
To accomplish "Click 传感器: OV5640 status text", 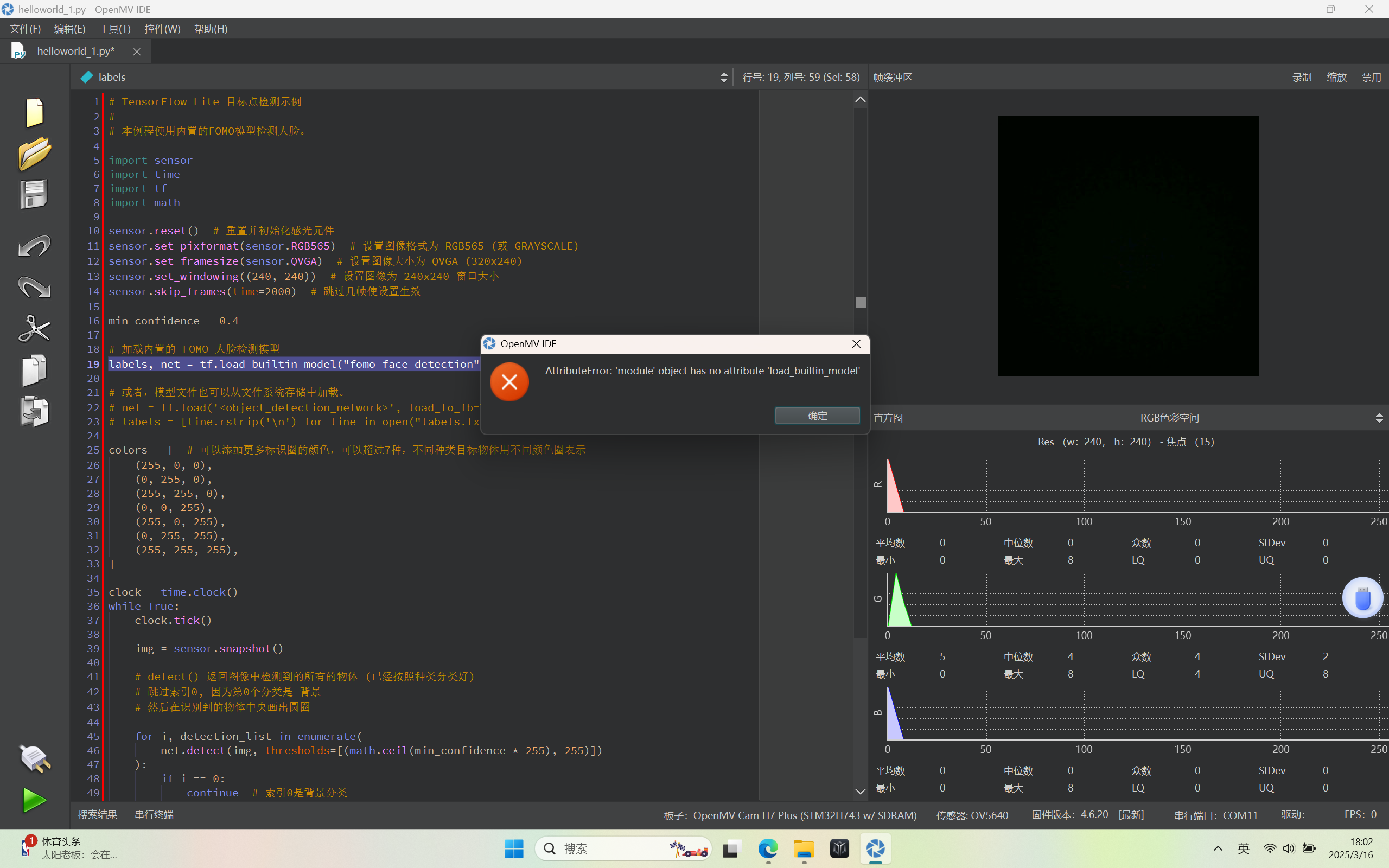I will [972, 815].
